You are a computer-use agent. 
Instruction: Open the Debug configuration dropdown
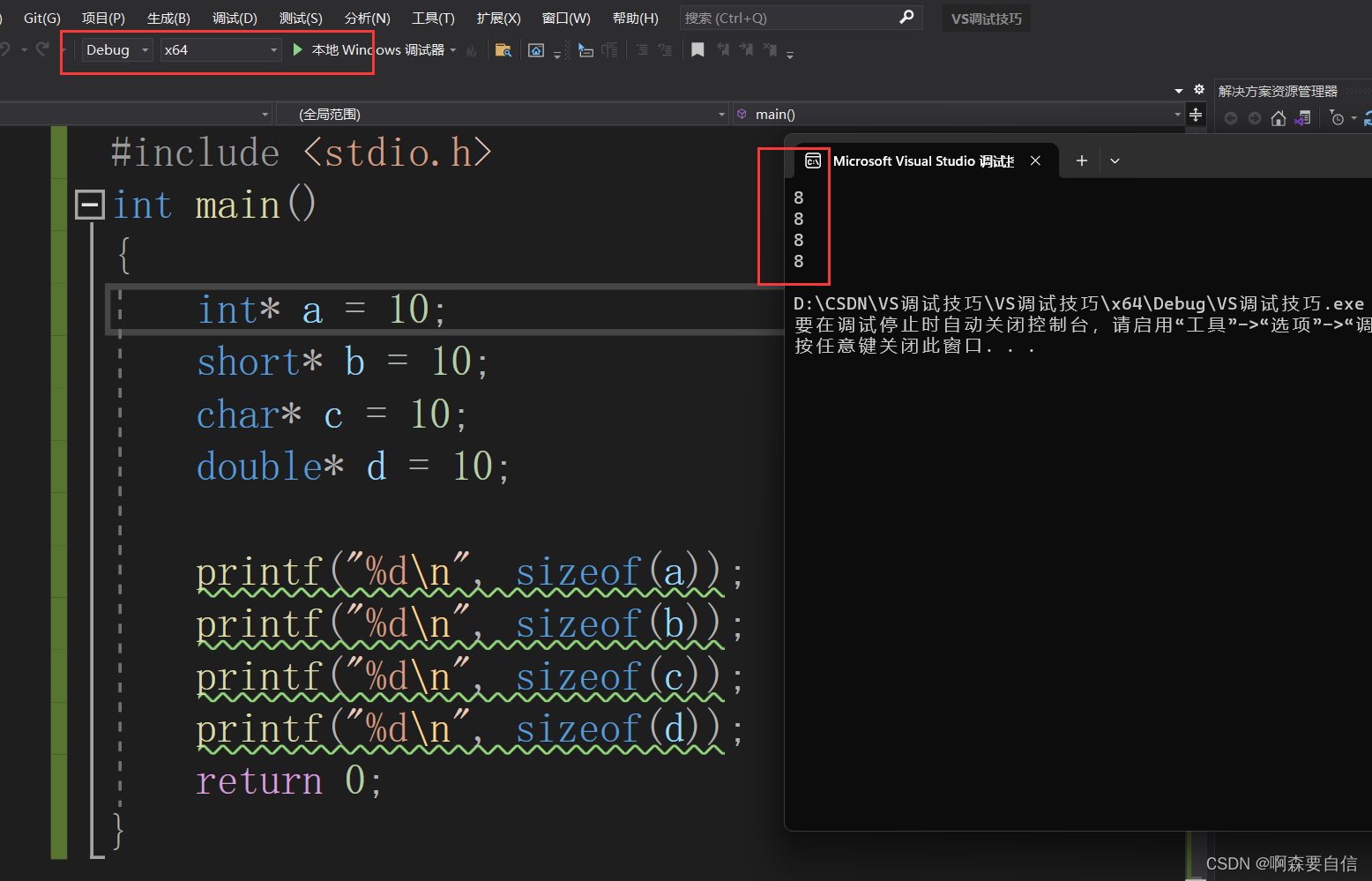click(x=117, y=50)
